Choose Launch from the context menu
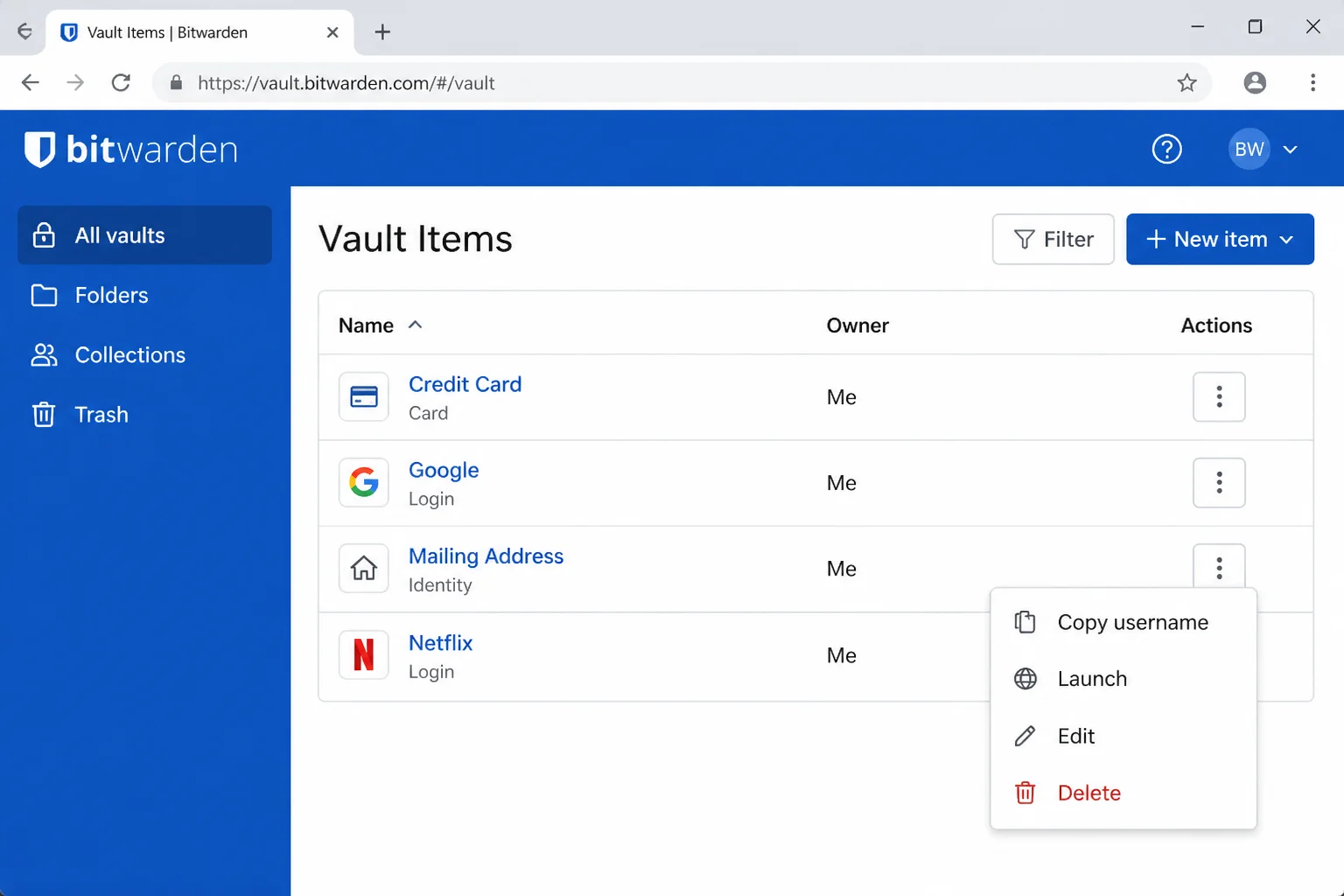The image size is (1344, 896). coord(1123,679)
